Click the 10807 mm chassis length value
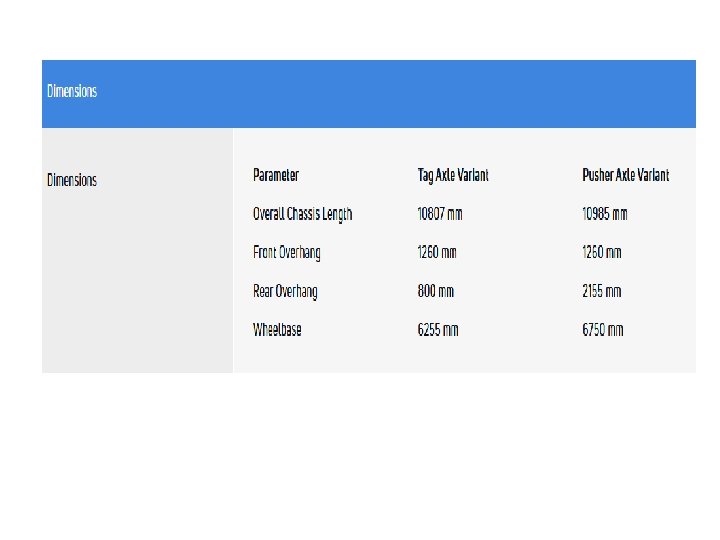720x540 pixels. pyautogui.click(x=440, y=214)
